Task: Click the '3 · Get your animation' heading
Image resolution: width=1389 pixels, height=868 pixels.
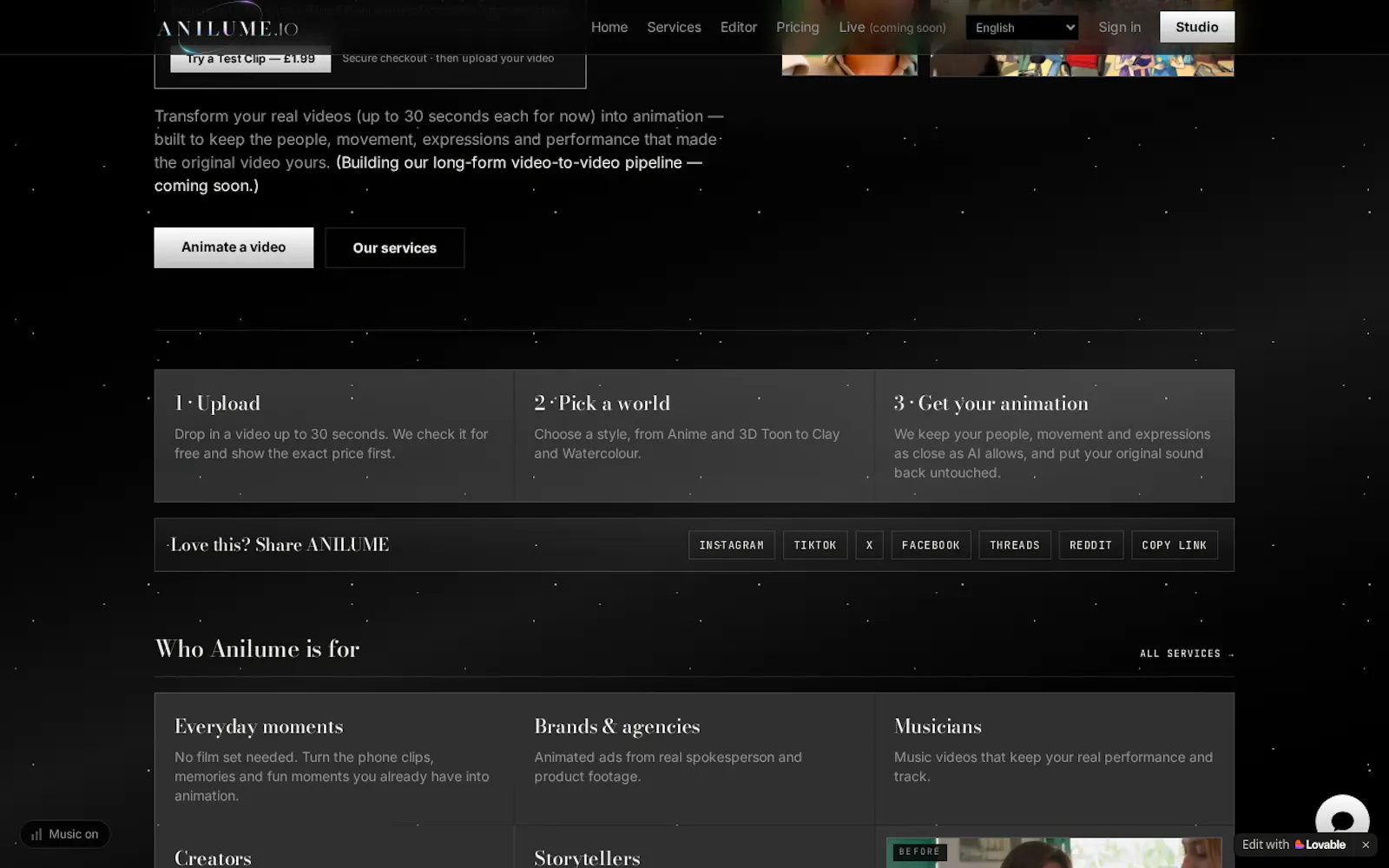Action: (991, 404)
